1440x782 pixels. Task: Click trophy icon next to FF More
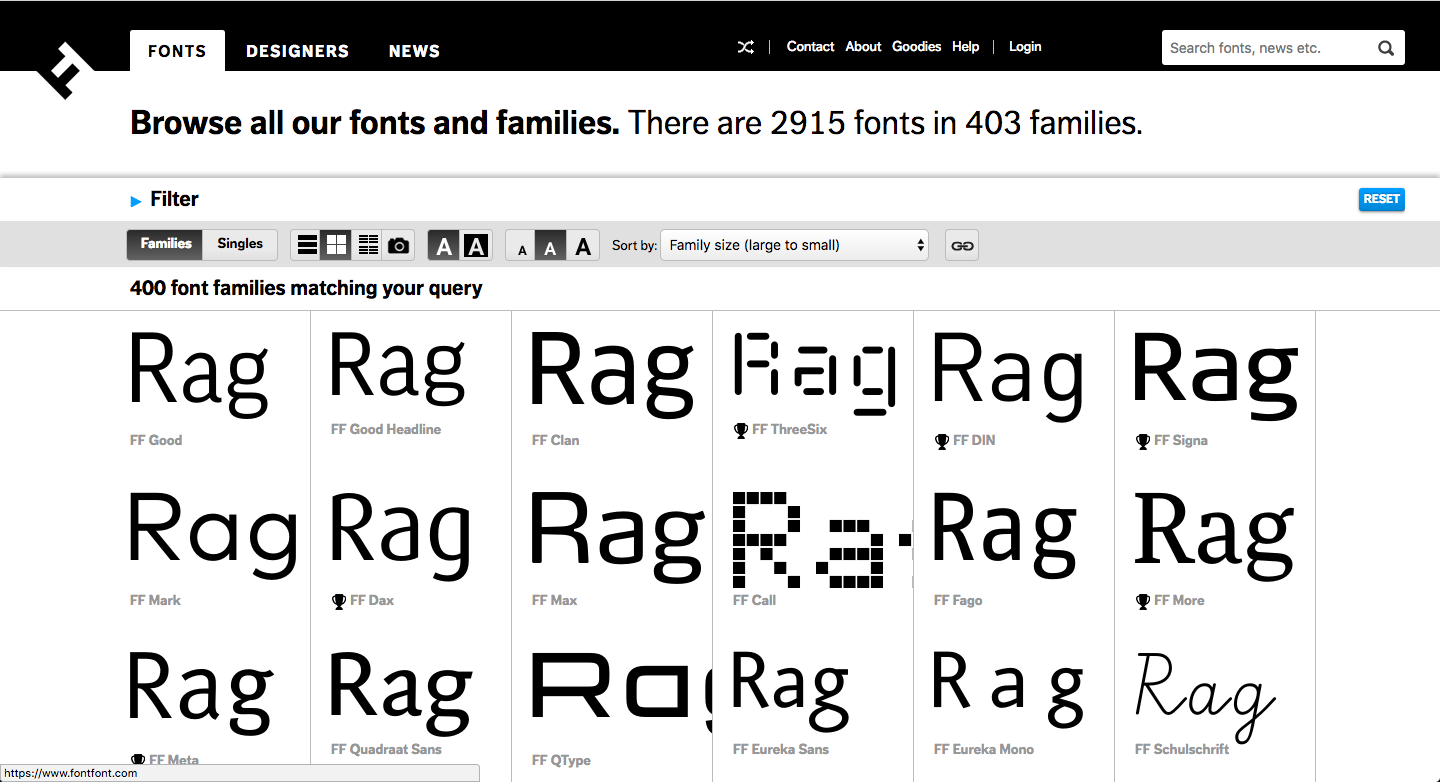1143,601
